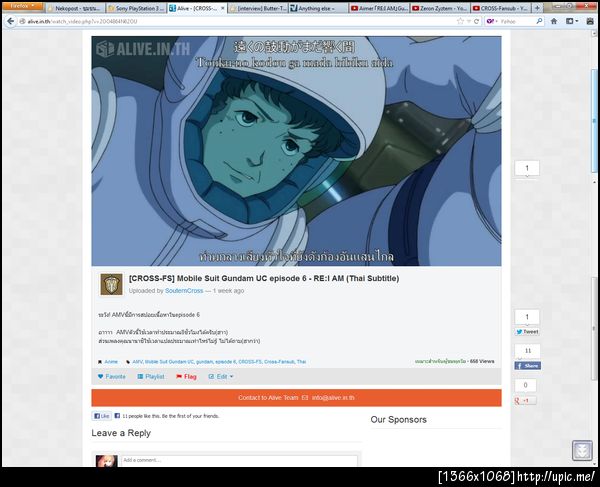
Task: Open the Yahoo search engine dropdown
Action: coord(492,21)
